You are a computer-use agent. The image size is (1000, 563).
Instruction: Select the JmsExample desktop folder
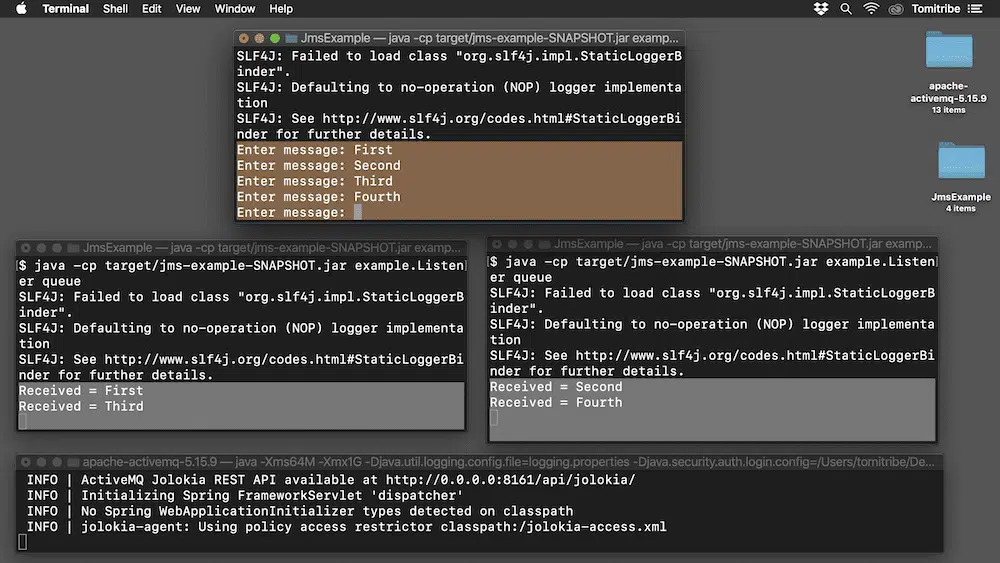pyautogui.click(x=960, y=162)
